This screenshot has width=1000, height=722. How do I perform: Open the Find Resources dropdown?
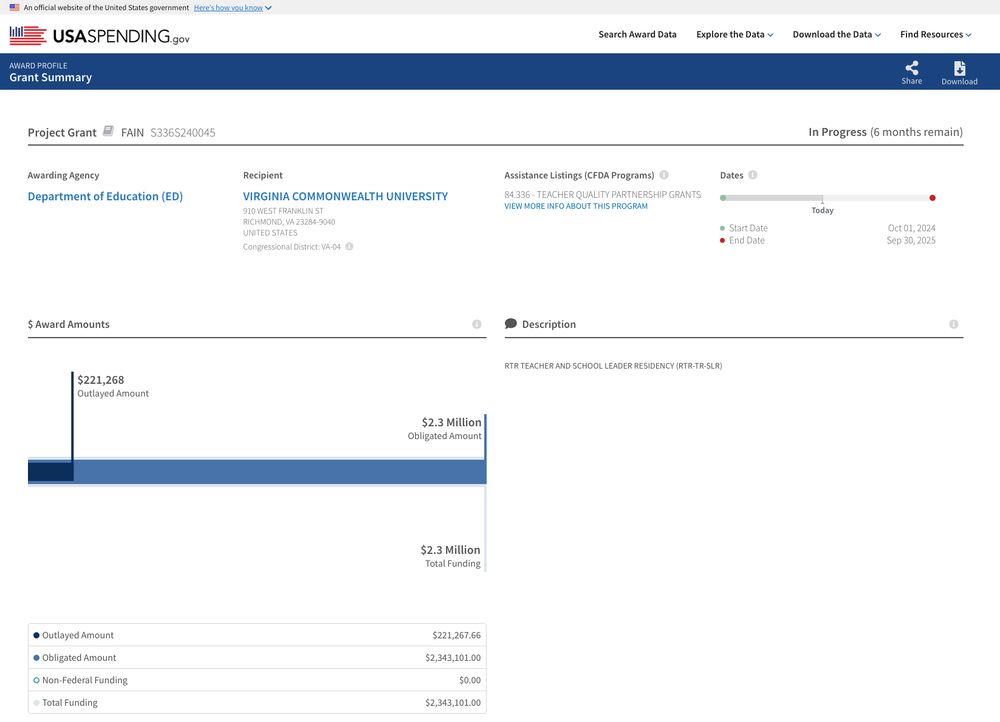(936, 34)
